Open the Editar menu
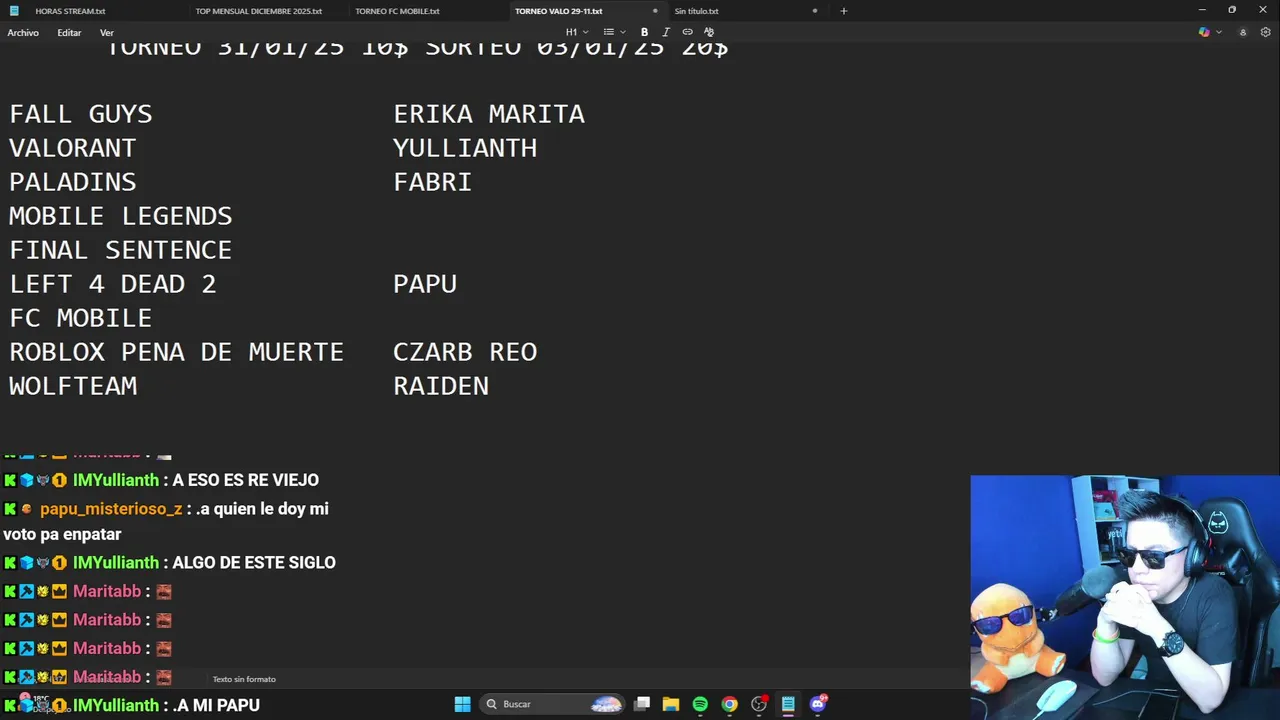Screen dimensions: 1280x720 tap(69, 33)
